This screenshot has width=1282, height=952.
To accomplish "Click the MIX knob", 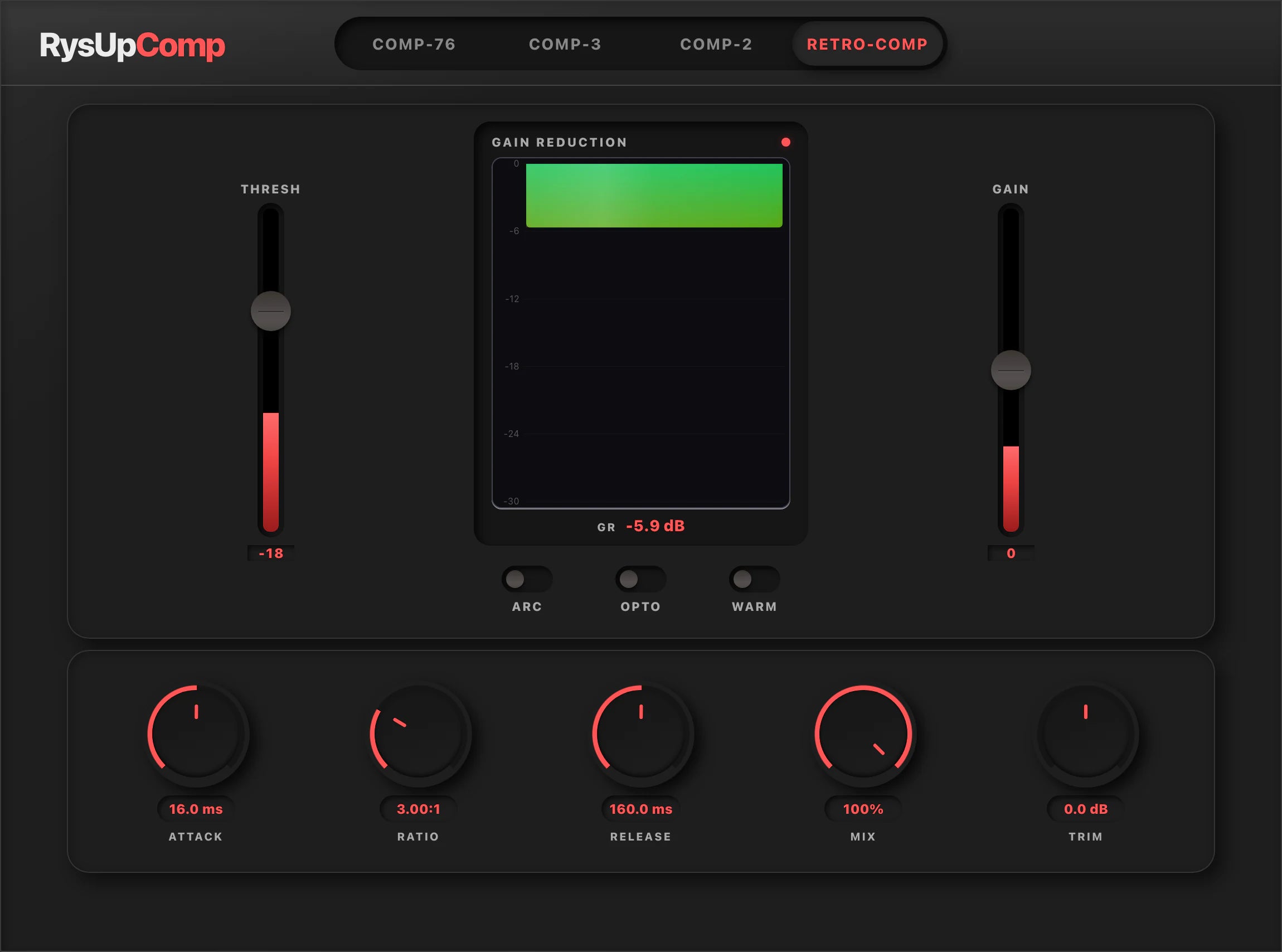I will [863, 734].
